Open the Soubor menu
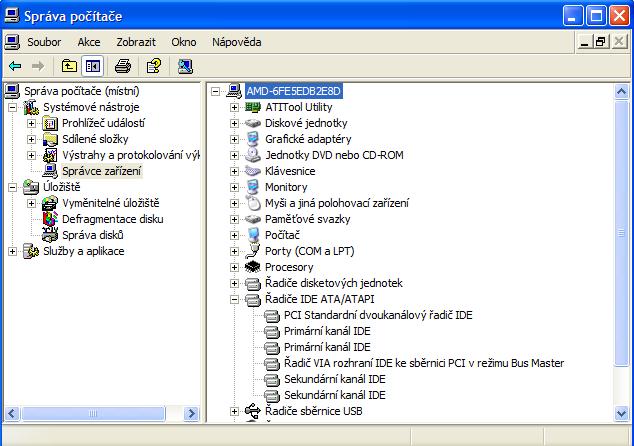The height and width of the screenshot is (446, 634). (x=44, y=42)
